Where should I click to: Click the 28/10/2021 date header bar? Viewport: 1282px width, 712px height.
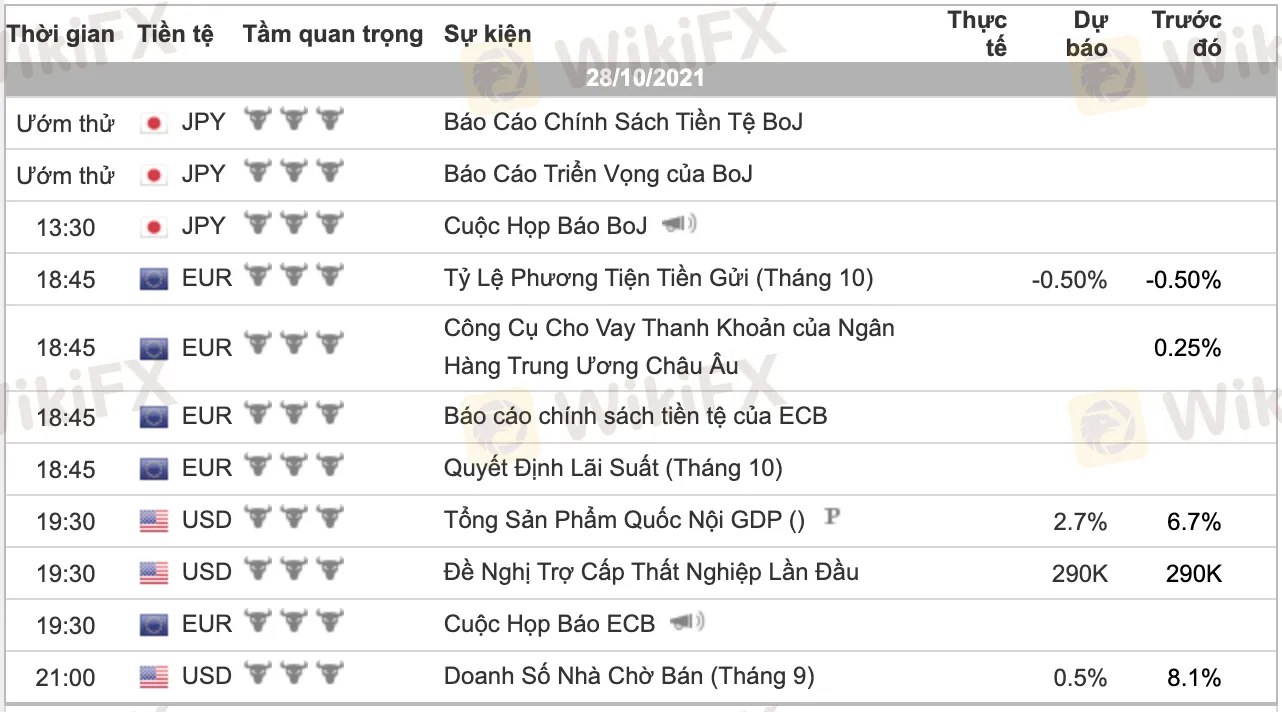point(644,78)
